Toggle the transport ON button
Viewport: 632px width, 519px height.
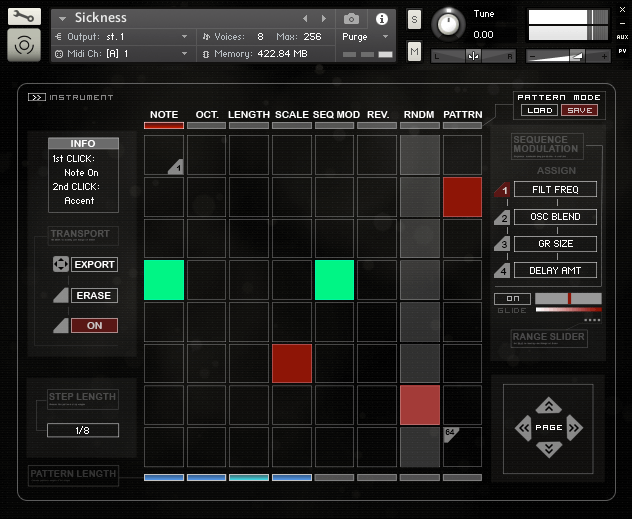pyautogui.click(x=94, y=325)
